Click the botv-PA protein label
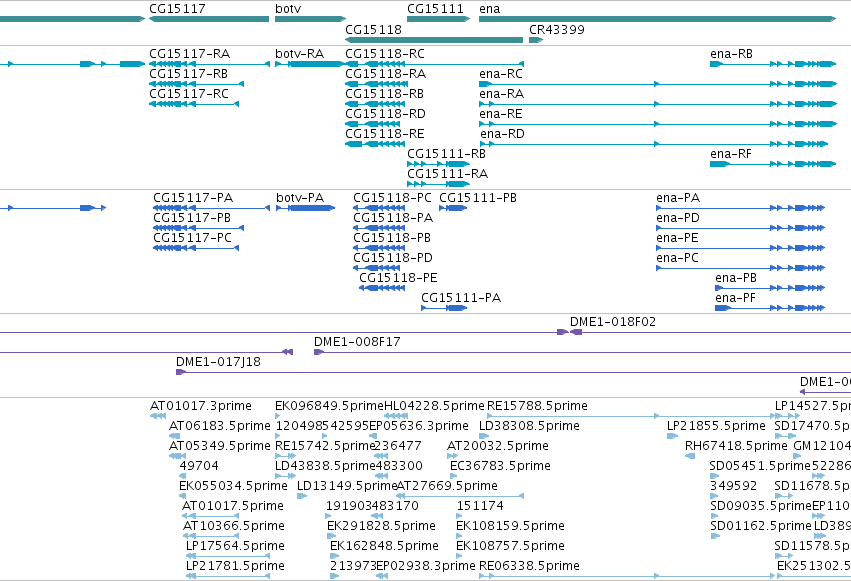The image size is (851, 581). tap(300, 198)
